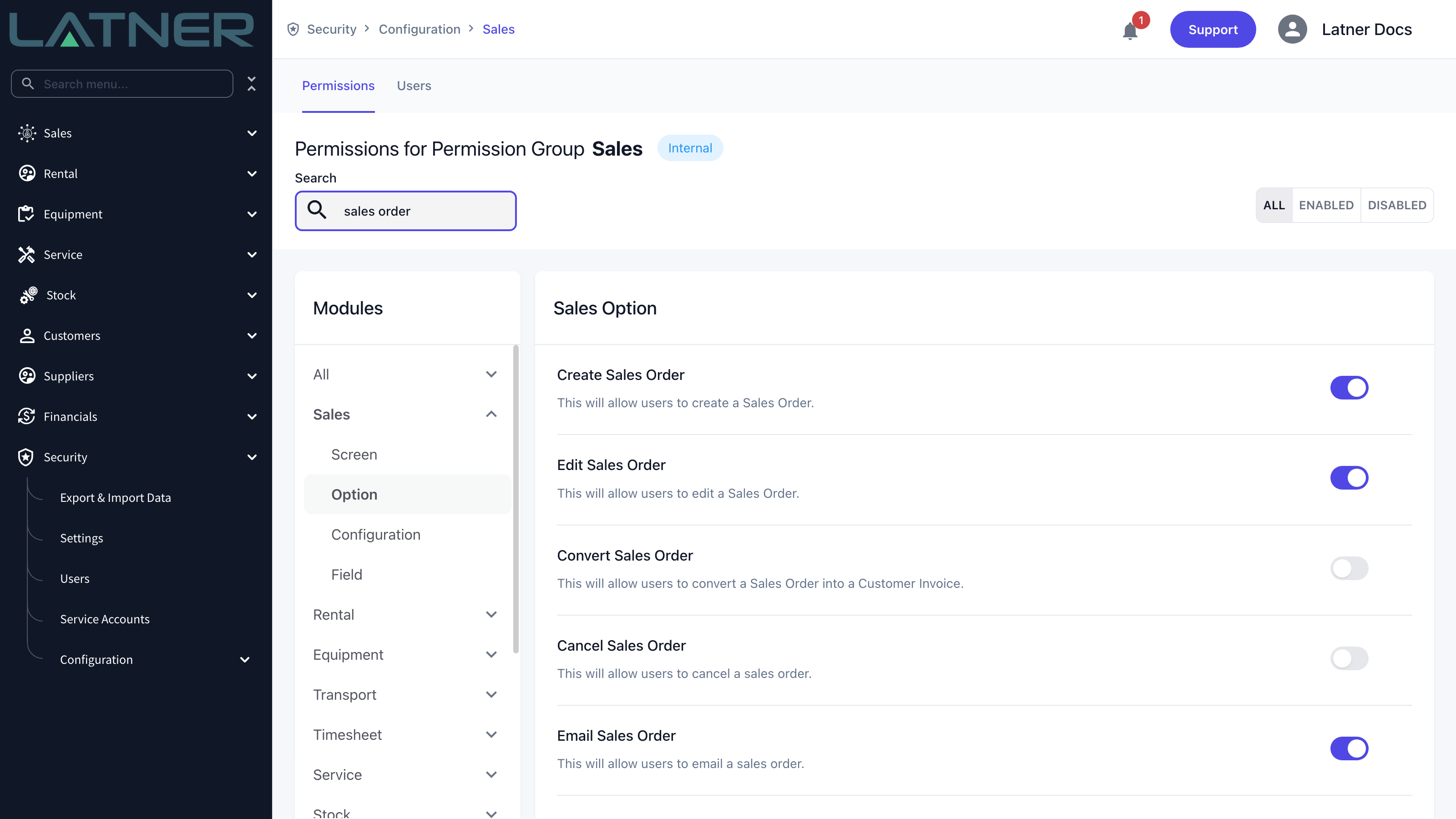Expand the Sales sidebar menu chevron
The width and height of the screenshot is (1456, 819).
coord(252,133)
